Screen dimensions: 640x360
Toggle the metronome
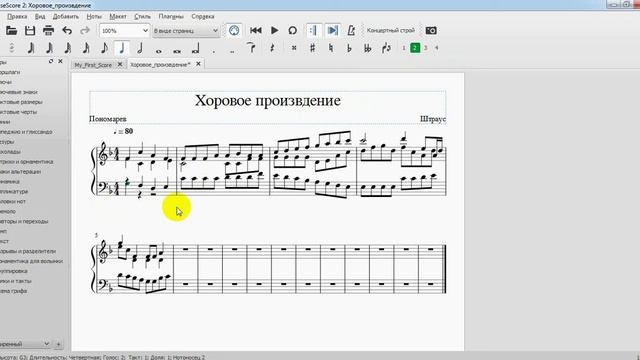pos(351,30)
